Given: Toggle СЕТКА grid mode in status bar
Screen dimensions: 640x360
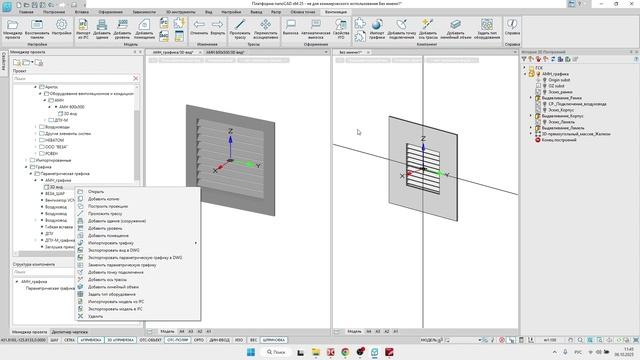Looking at the screenshot, I should coord(69,340).
